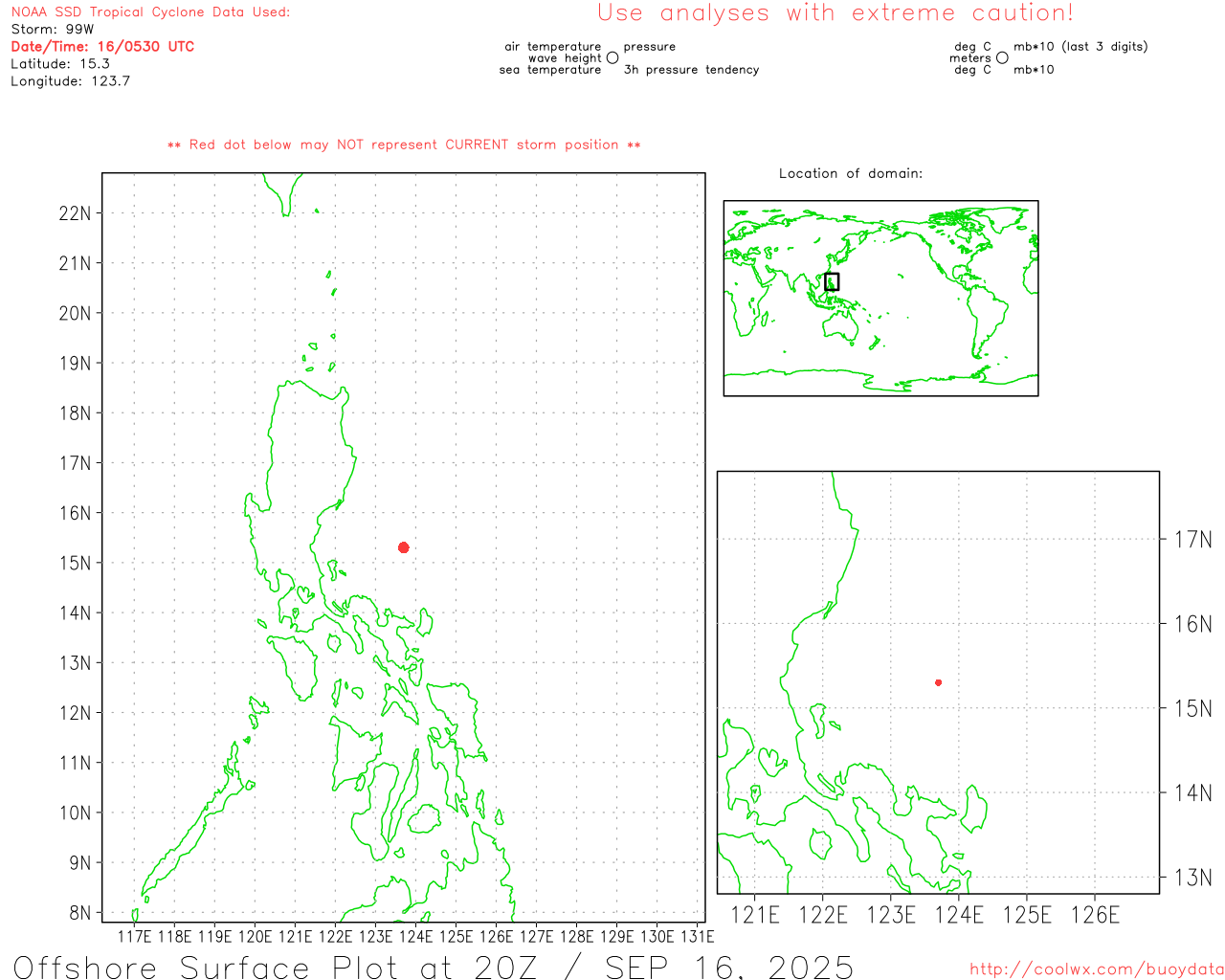Click the 15N label on zoomed map
This screenshot has width=1225, height=980.
pos(1193,709)
